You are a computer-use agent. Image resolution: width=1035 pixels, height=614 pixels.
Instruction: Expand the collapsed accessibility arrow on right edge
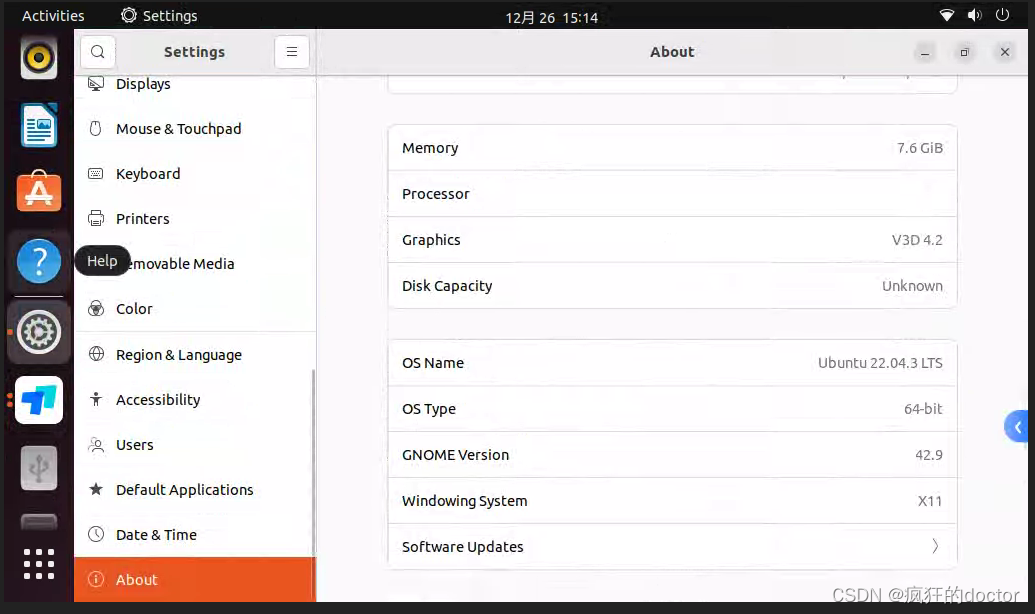pyautogui.click(x=1018, y=425)
